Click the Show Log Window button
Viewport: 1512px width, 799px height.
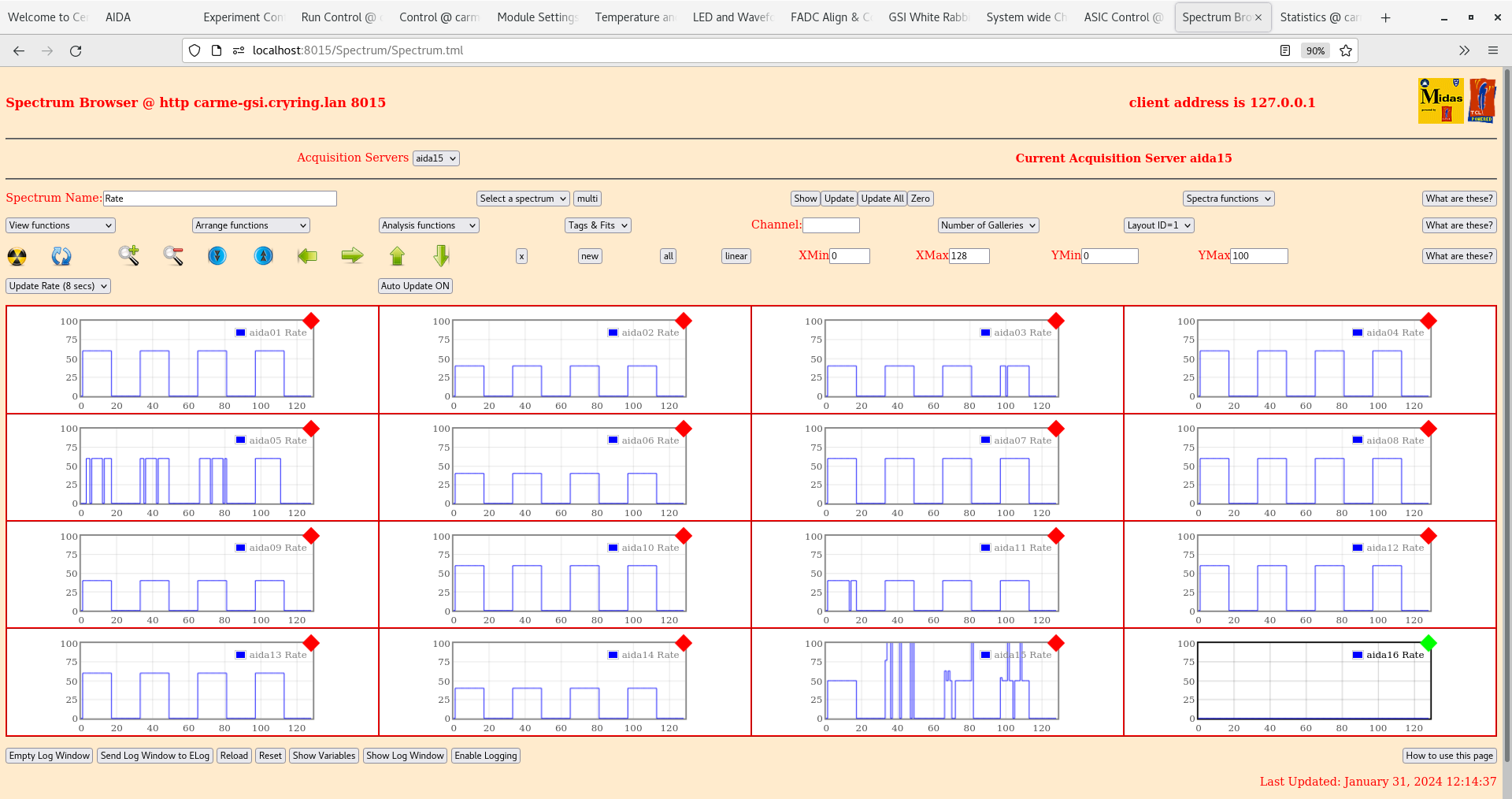pos(406,756)
